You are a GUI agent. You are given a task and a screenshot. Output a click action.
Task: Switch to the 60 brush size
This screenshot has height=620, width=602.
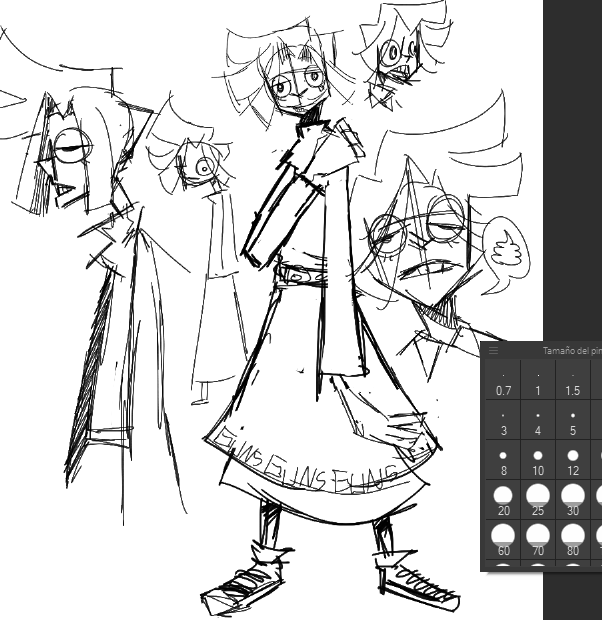[x=503, y=540]
